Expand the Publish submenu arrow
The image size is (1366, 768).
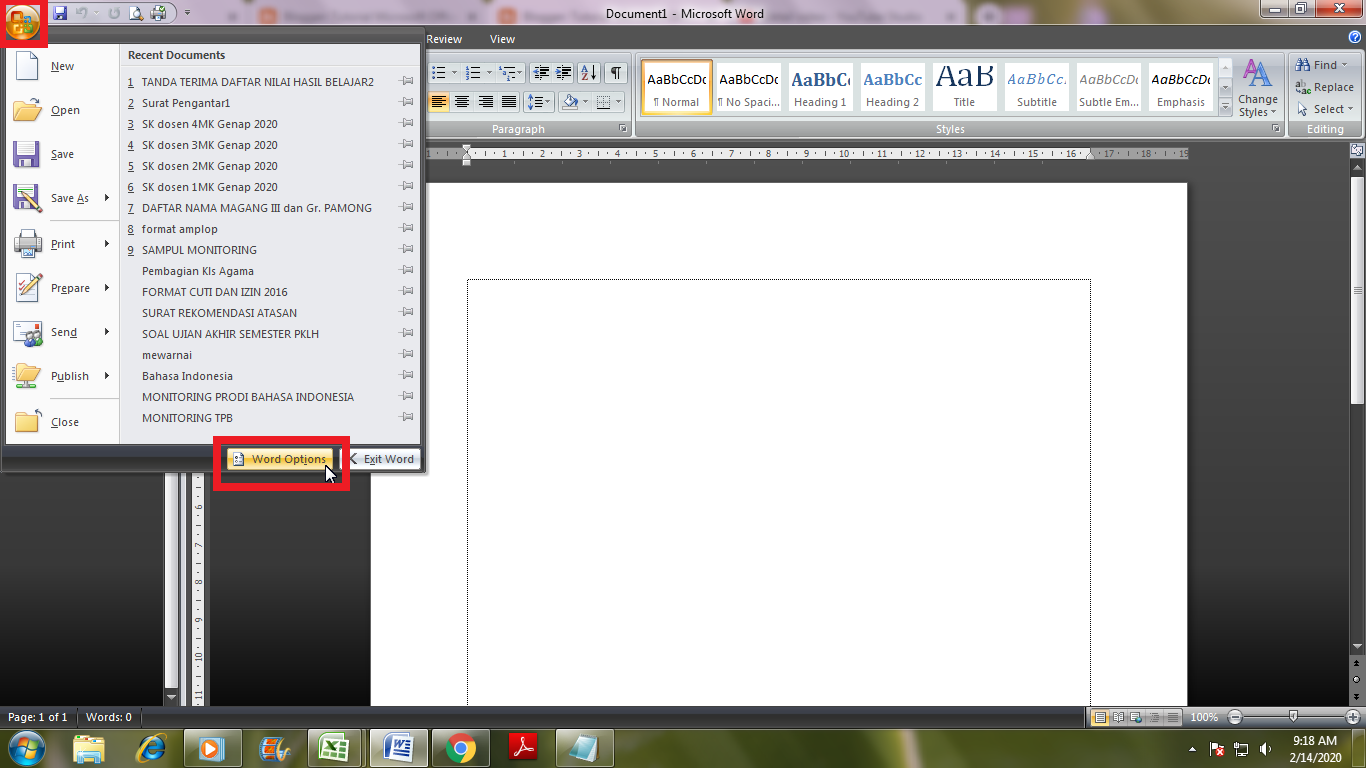[107, 376]
